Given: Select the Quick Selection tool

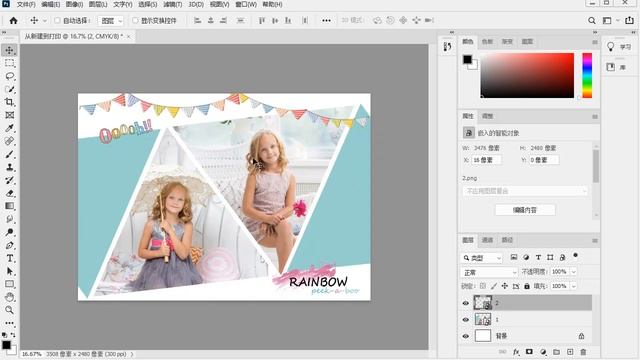Looking at the screenshot, I should click(x=9, y=89).
